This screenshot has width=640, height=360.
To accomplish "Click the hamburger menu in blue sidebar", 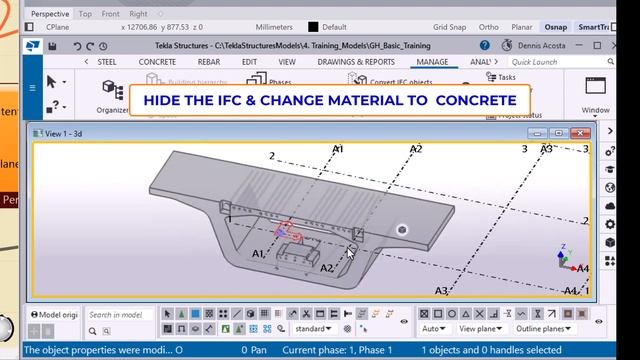I will point(33,88).
